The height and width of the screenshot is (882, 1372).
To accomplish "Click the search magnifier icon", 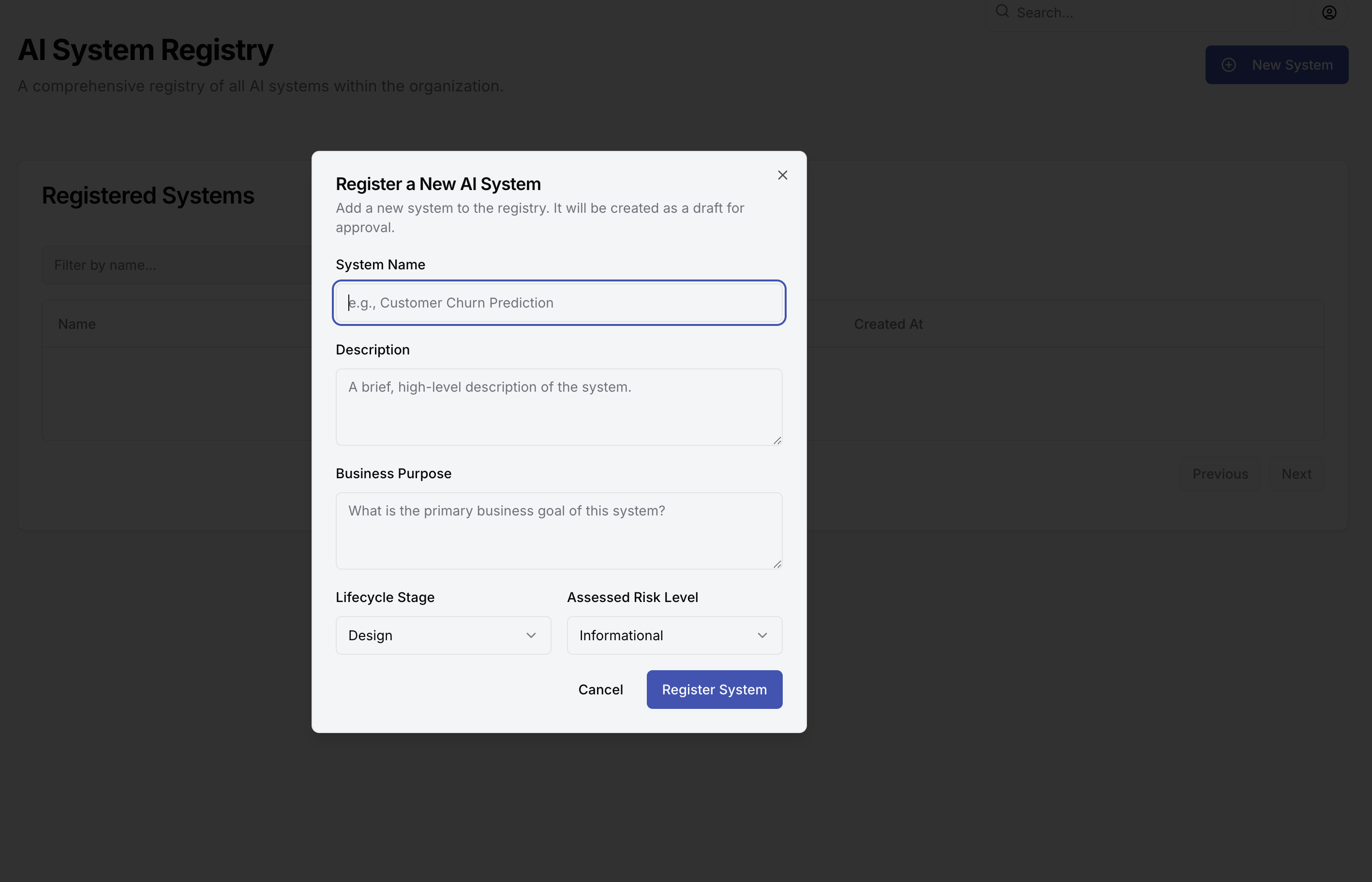I will click(x=1002, y=12).
